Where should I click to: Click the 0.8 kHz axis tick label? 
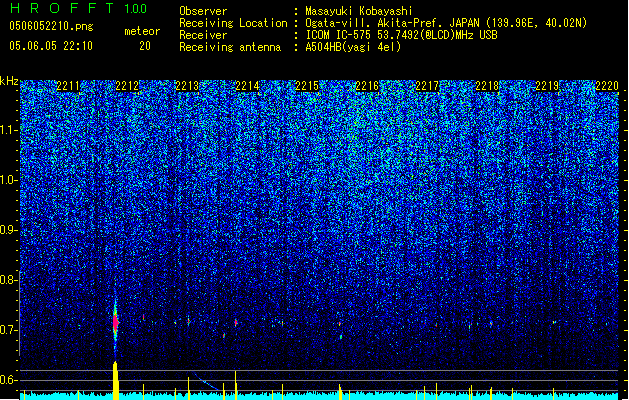[9, 280]
